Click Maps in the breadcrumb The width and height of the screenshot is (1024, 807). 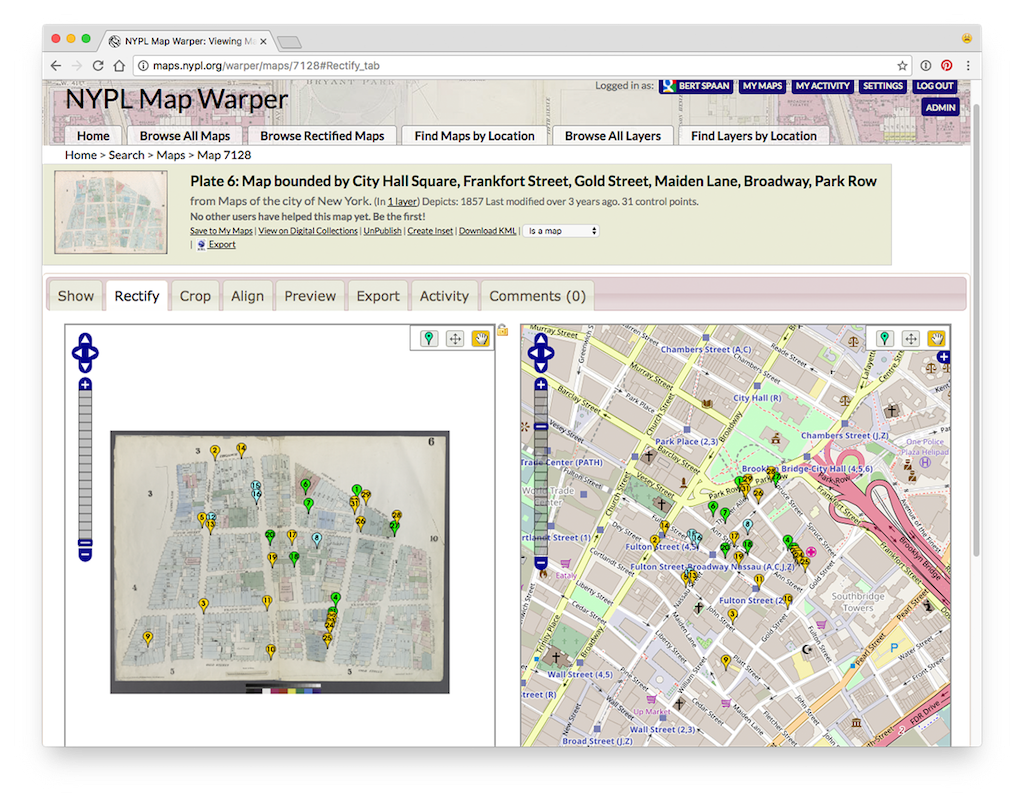170,155
